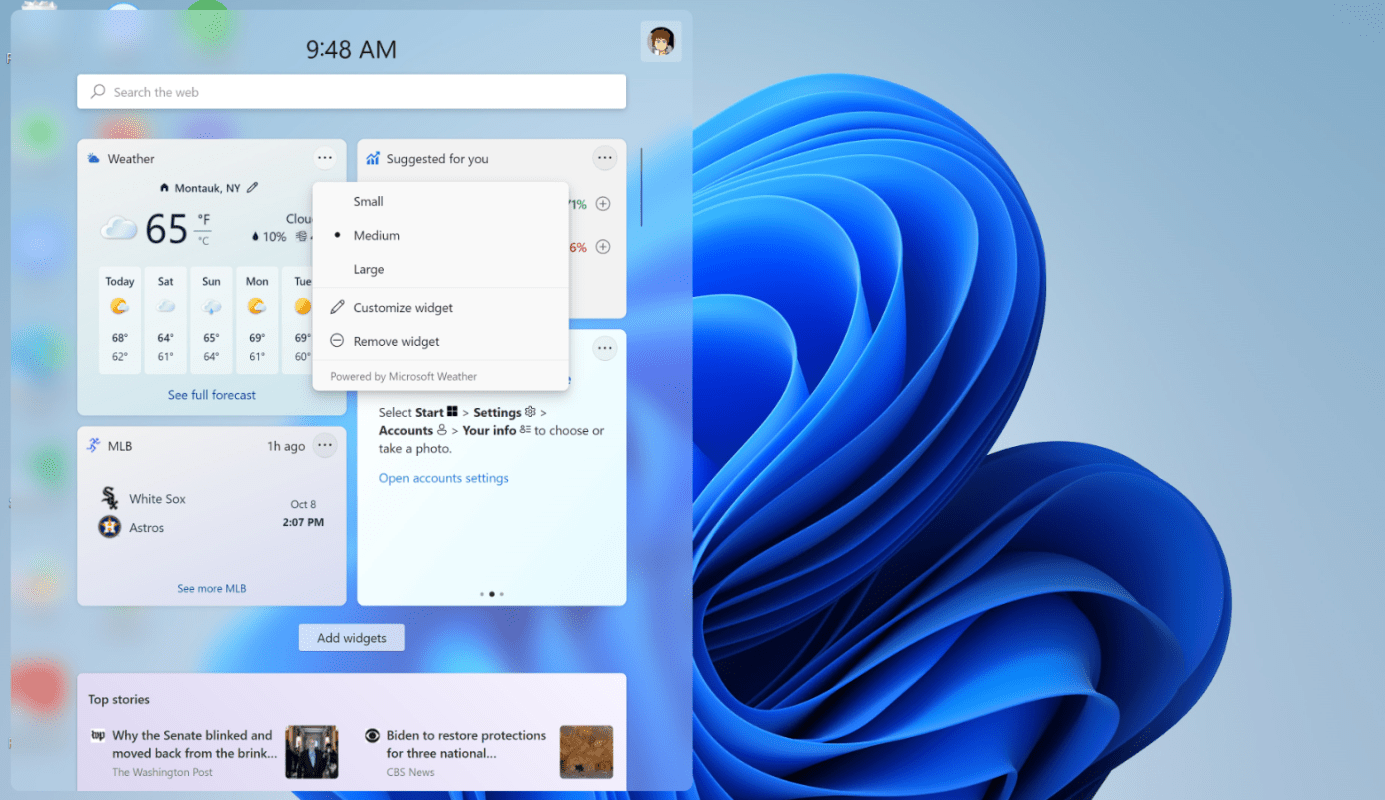
Task: Click the Biden story thumbnail image
Action: 586,752
